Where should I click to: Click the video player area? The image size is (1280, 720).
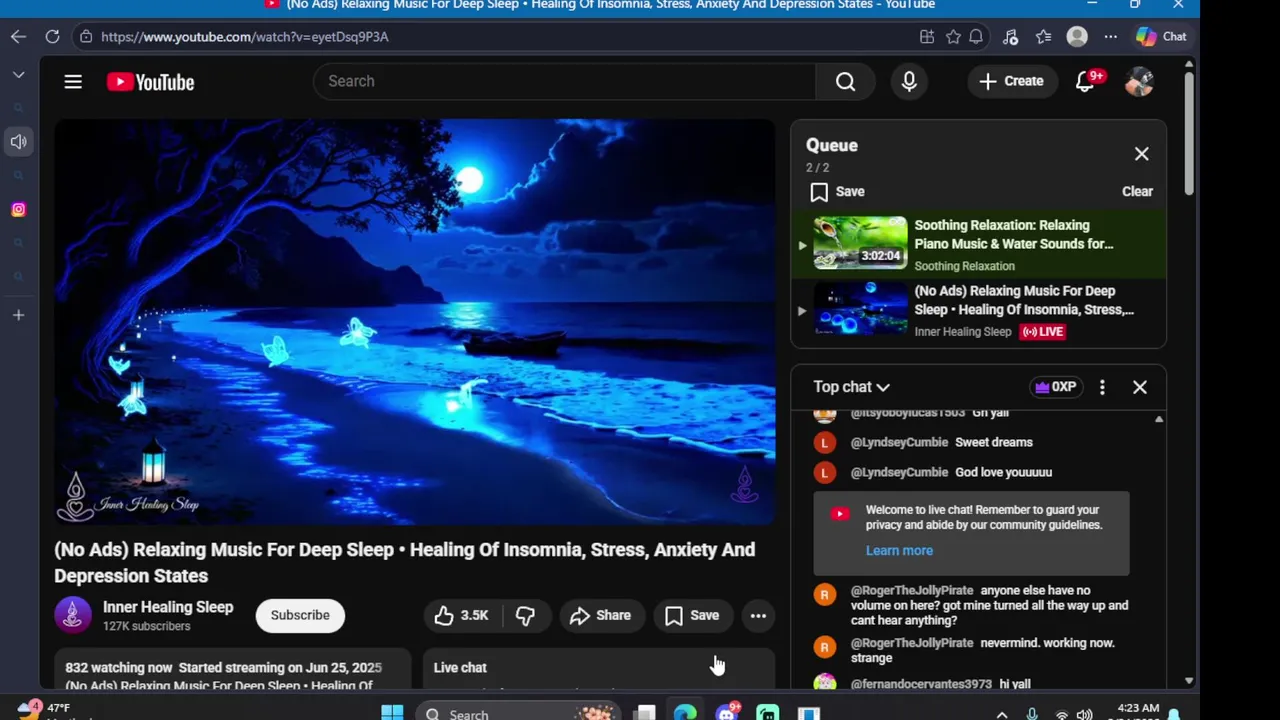[415, 322]
